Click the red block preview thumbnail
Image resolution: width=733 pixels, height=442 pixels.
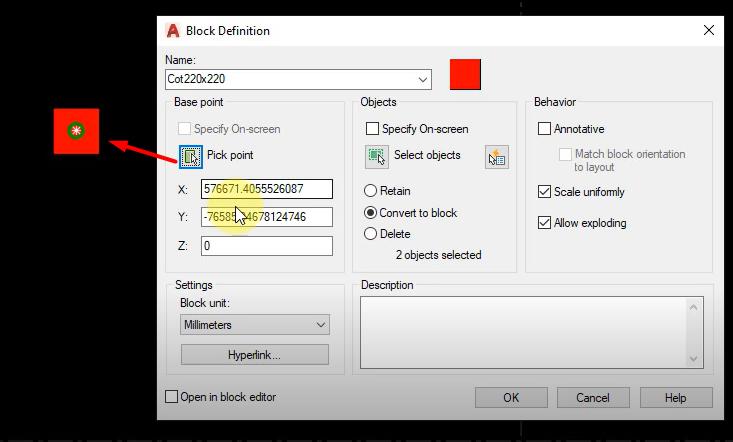click(465, 75)
